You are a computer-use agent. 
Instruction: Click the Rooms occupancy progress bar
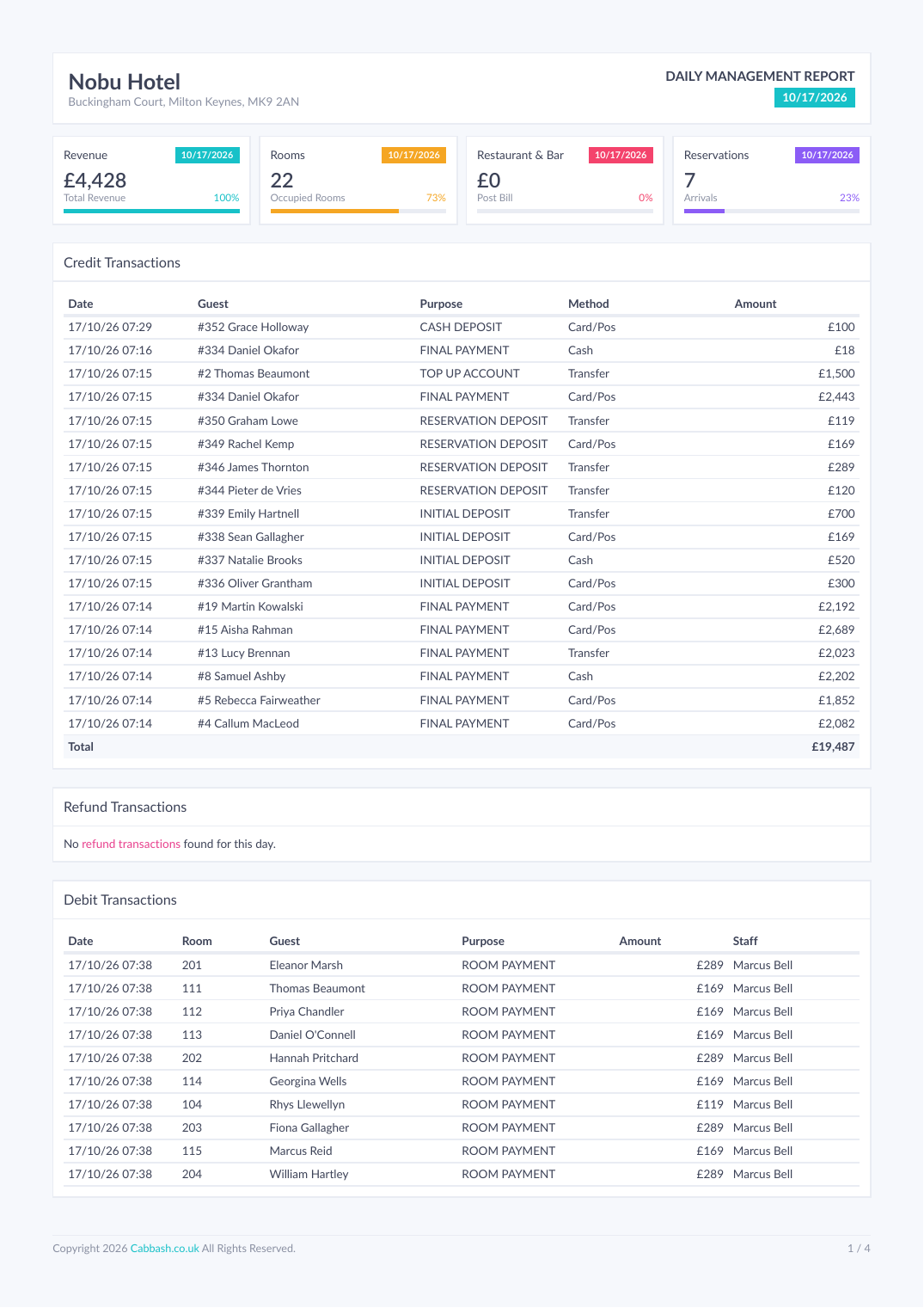click(x=358, y=211)
